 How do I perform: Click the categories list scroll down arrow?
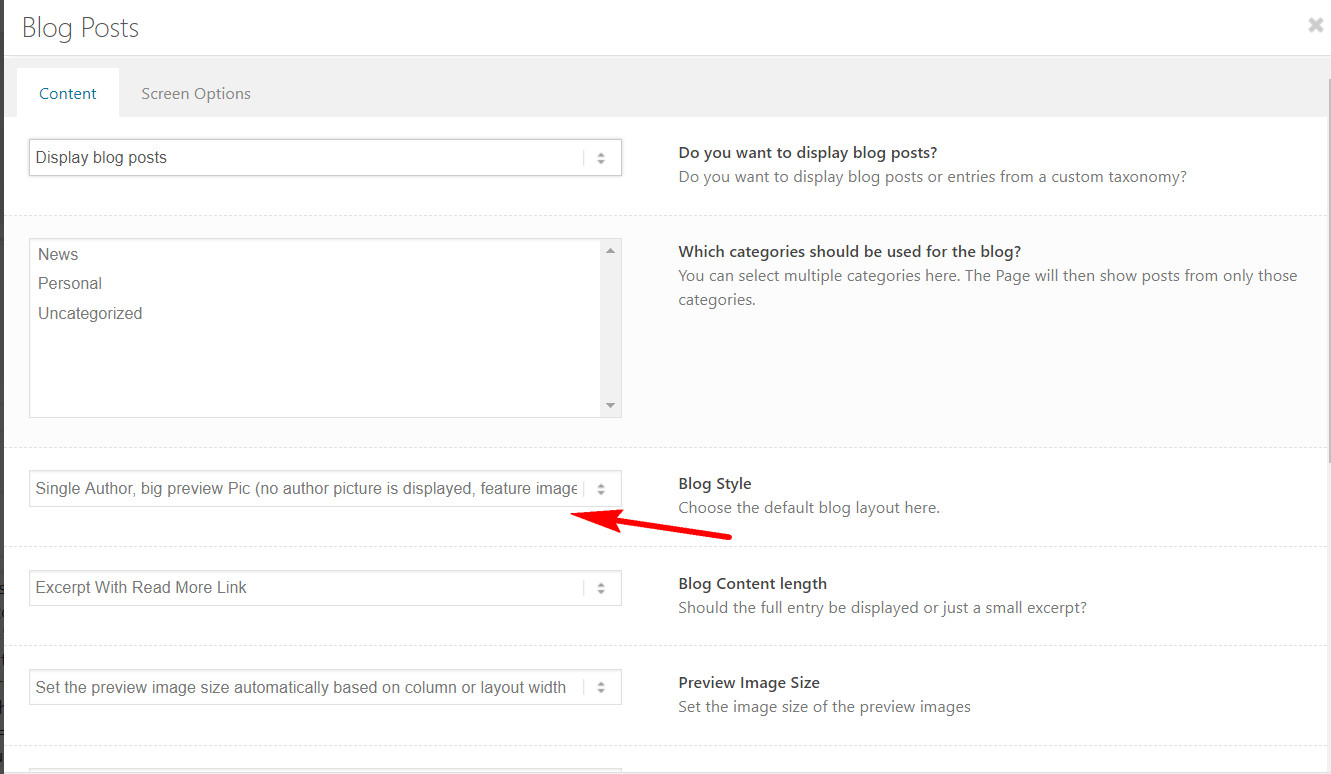coord(610,406)
